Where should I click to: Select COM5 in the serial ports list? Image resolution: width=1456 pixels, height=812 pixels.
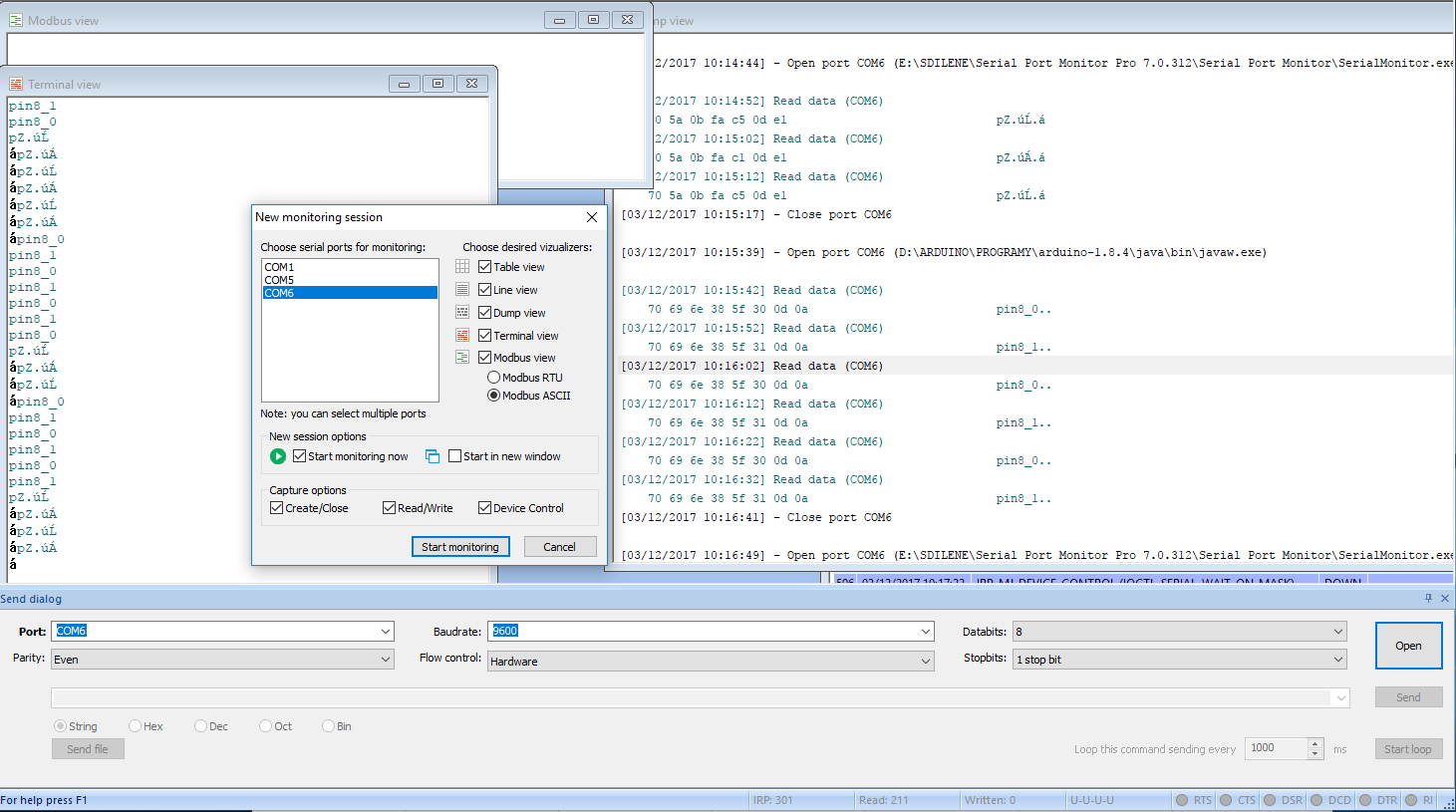[279, 280]
